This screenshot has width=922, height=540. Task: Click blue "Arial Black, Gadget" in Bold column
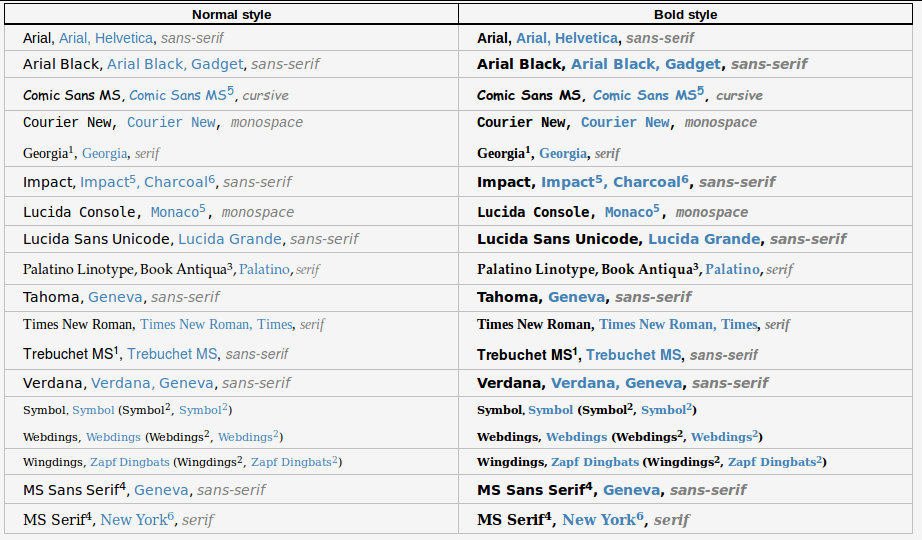(x=646, y=64)
